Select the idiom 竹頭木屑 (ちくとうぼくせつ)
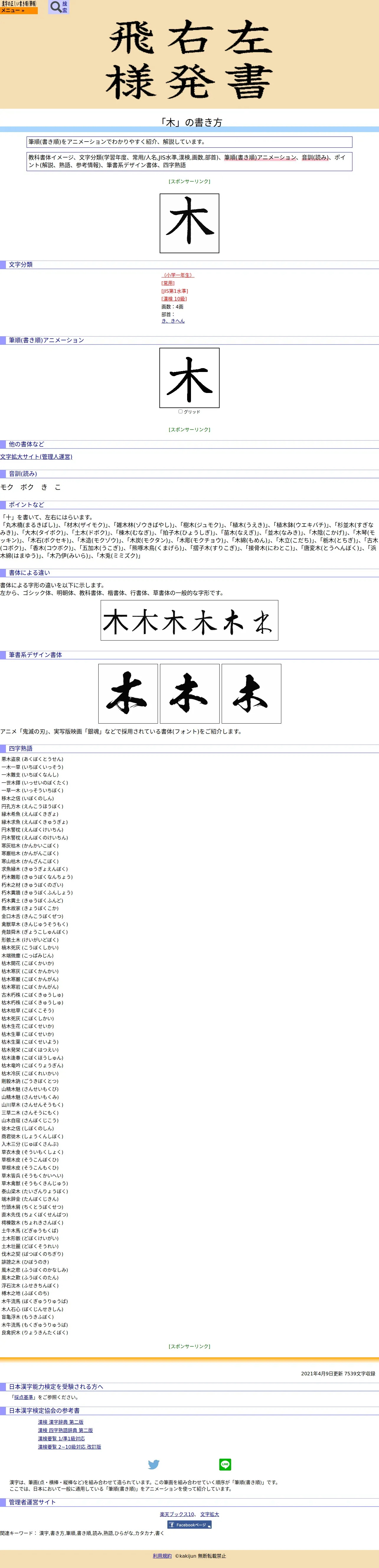Screen dimensions: 379x1568 point(32,1207)
